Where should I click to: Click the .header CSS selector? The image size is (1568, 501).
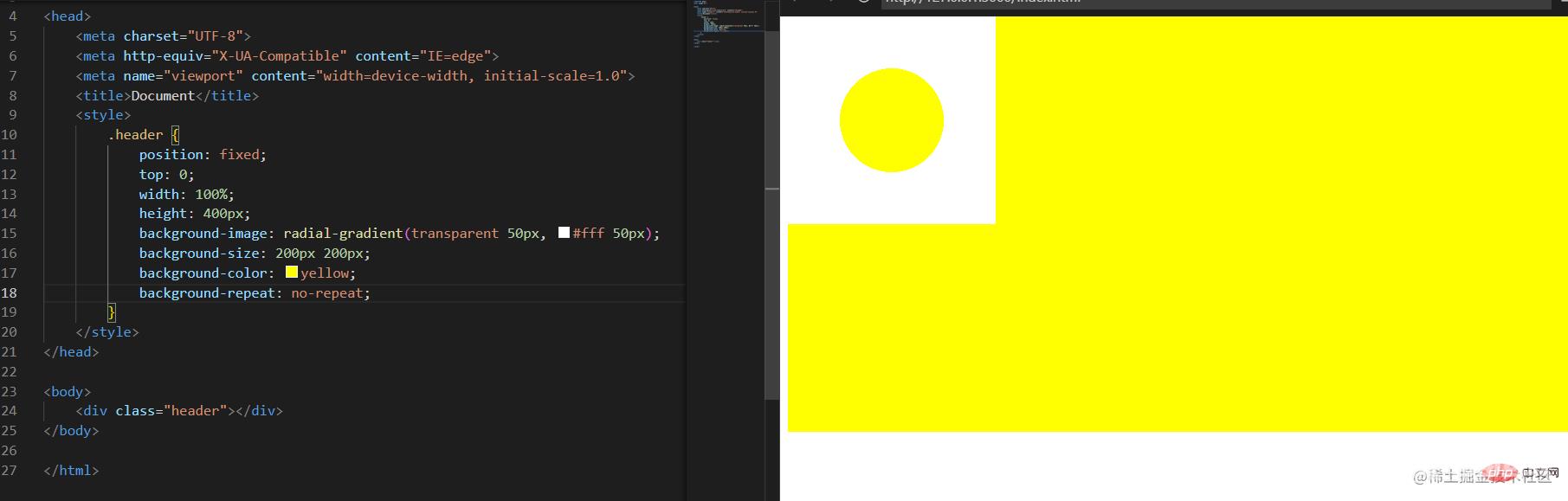[x=135, y=134]
